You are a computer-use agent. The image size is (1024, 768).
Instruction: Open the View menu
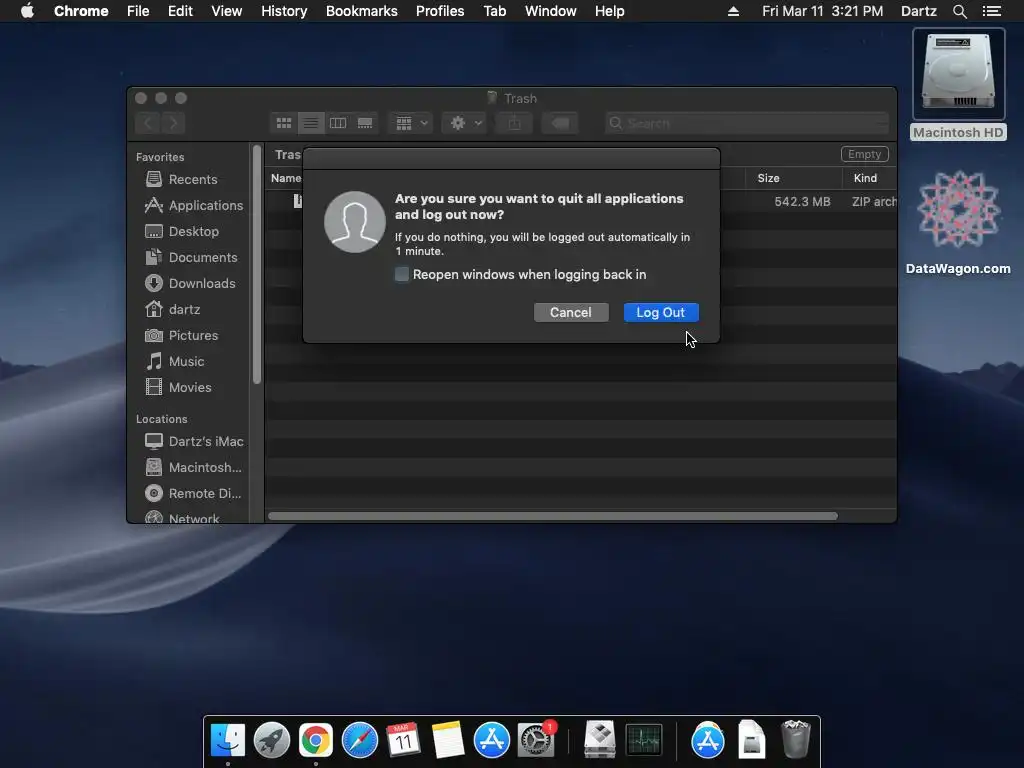pyautogui.click(x=227, y=11)
